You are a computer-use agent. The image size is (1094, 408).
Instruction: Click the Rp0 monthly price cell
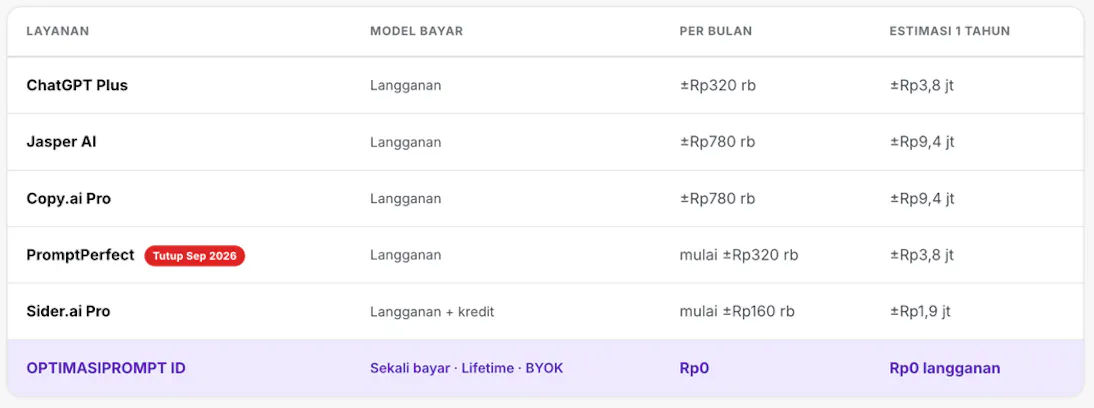(694, 368)
